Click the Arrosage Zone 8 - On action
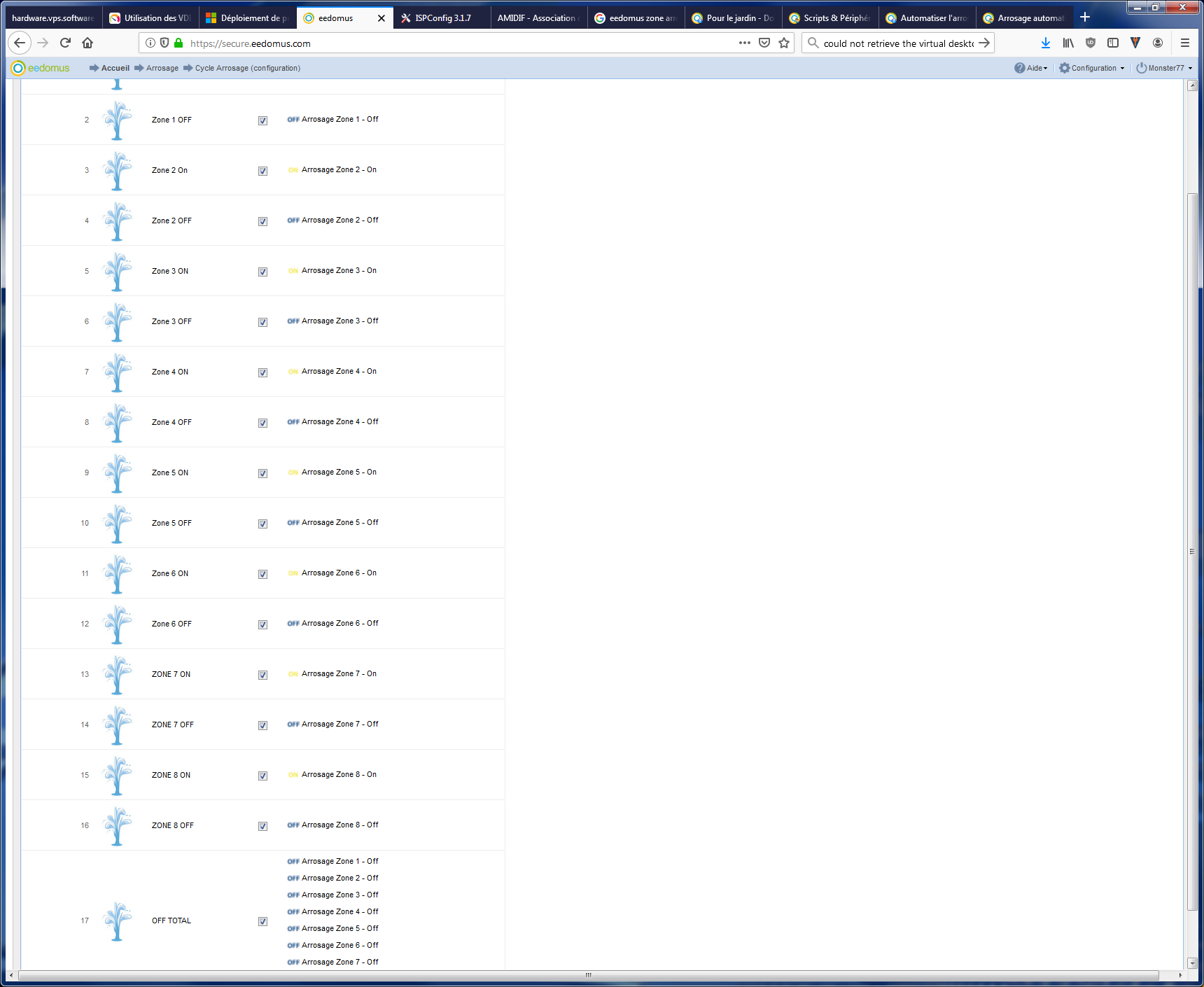This screenshot has width=1204, height=987. [332, 775]
